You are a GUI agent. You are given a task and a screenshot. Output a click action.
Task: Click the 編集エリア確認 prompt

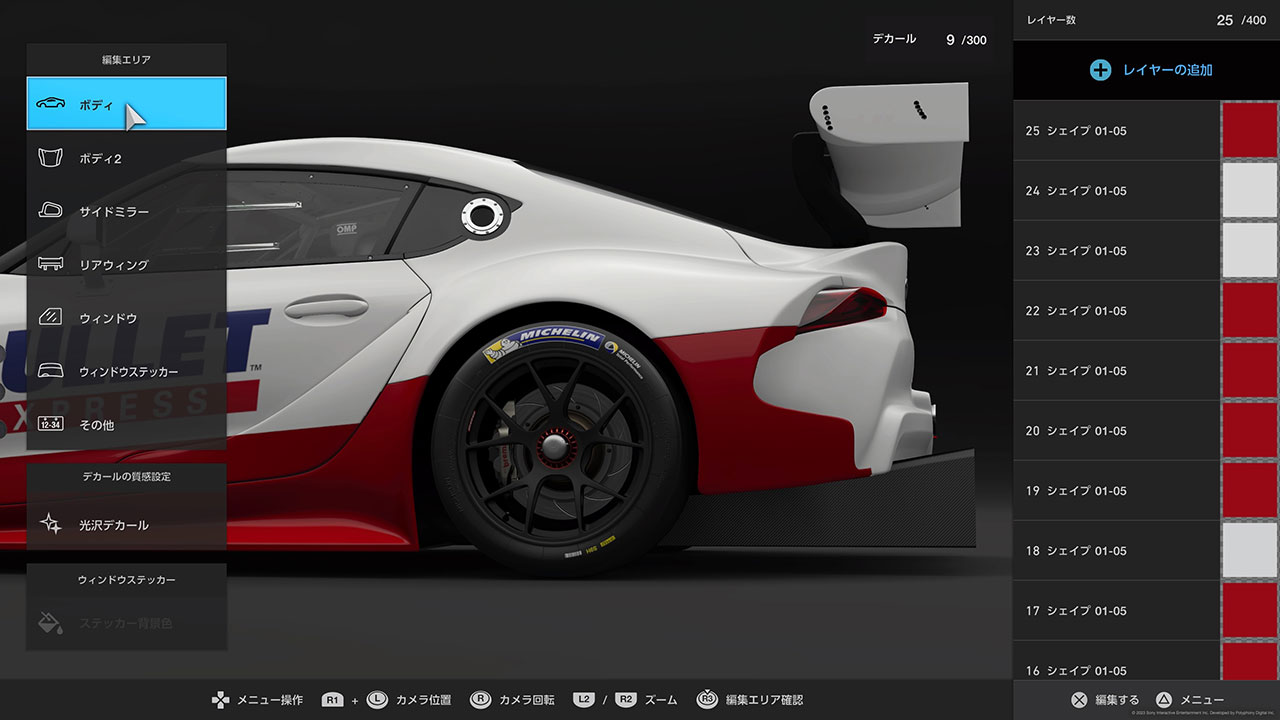pyautogui.click(x=764, y=700)
